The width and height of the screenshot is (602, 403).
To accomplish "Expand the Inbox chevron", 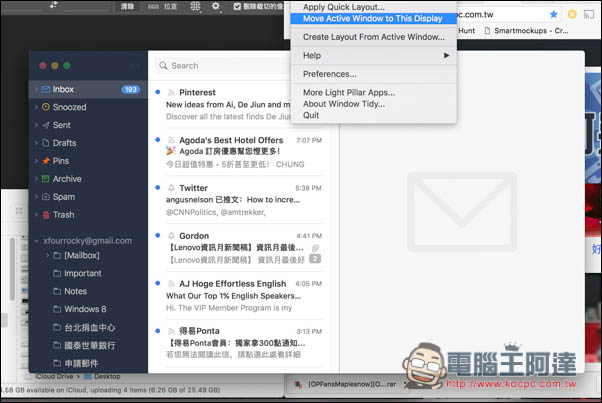I will pos(36,89).
